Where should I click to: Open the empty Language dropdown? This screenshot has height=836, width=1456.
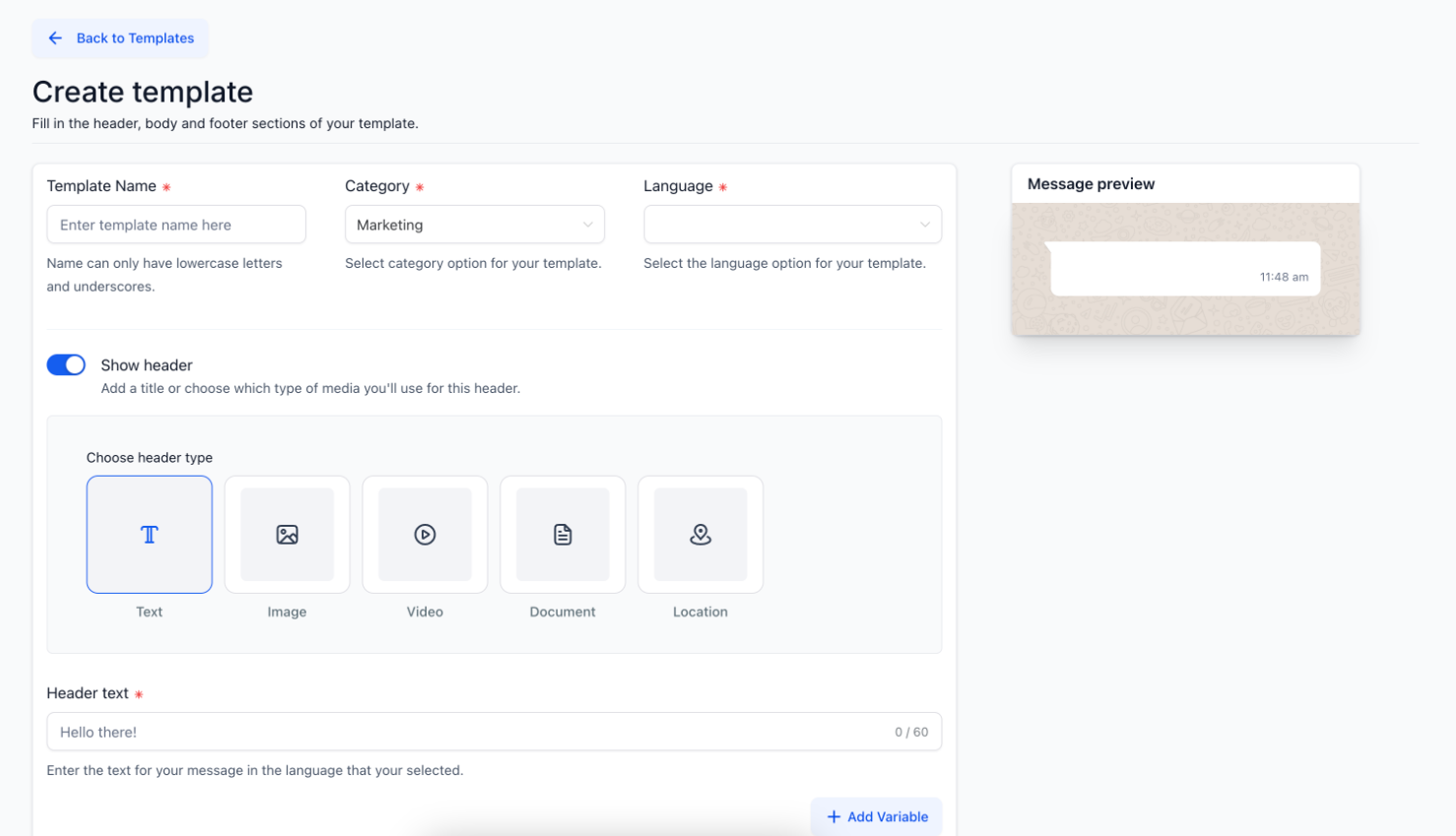pos(792,225)
